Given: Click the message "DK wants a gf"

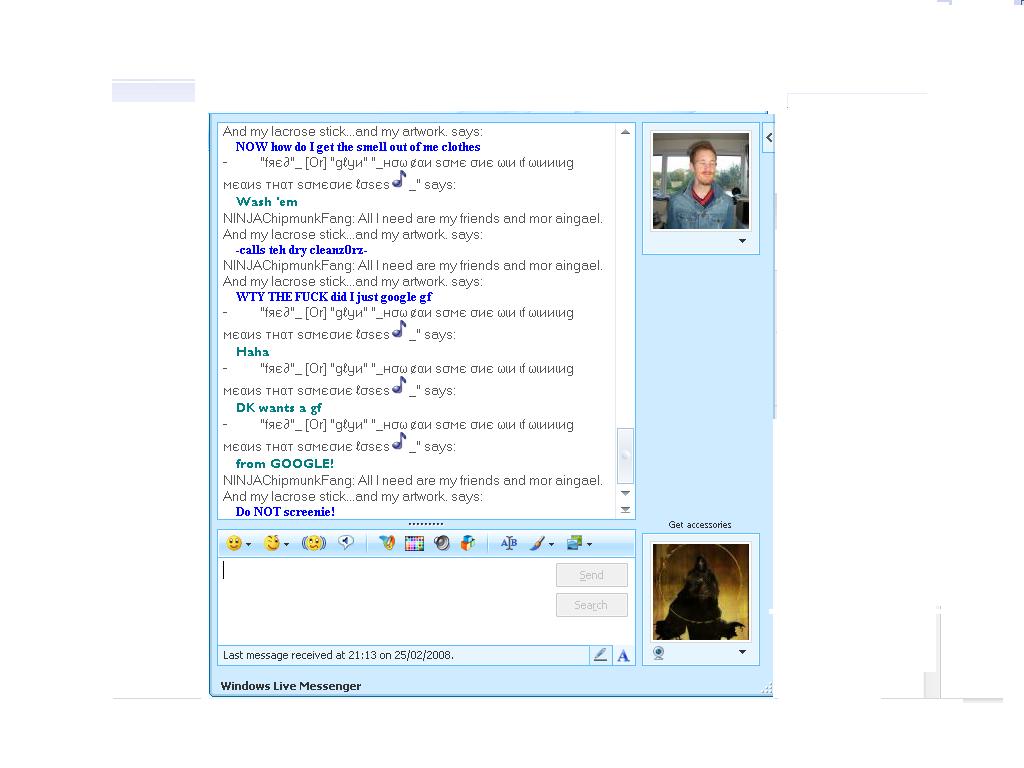Looking at the screenshot, I should pyautogui.click(x=279, y=408).
